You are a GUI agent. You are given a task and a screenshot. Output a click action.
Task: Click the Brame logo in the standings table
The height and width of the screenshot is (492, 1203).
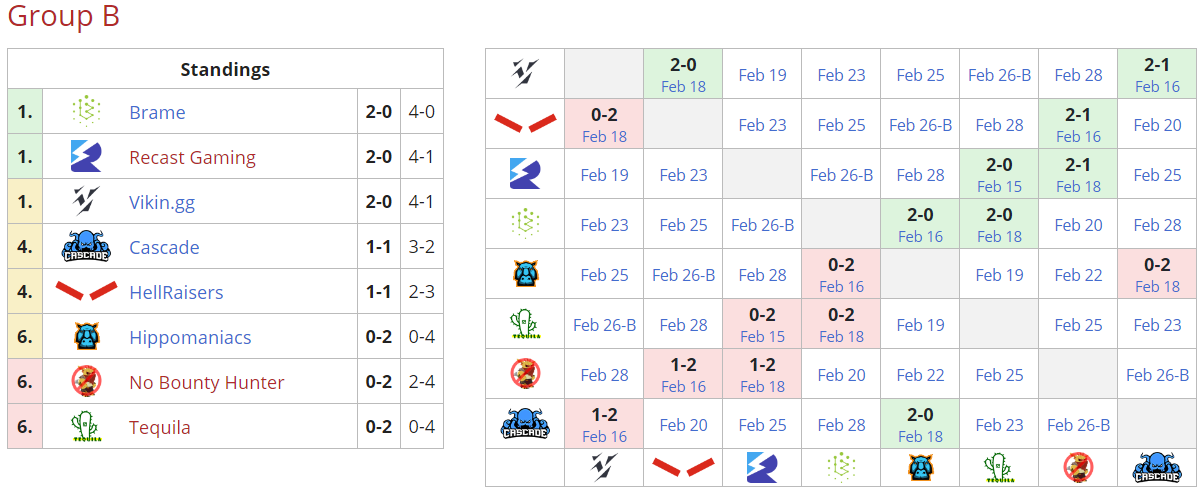coord(86,112)
